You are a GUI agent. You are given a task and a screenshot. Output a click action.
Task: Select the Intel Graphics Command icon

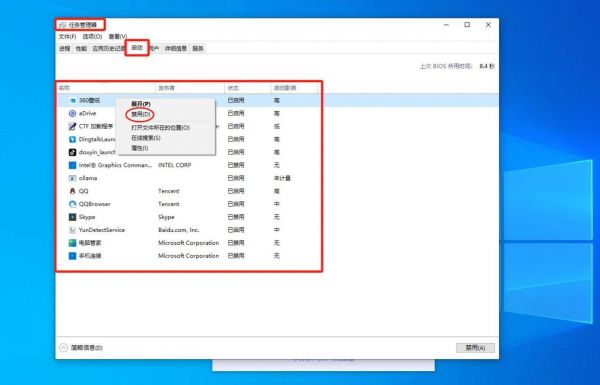point(72,165)
